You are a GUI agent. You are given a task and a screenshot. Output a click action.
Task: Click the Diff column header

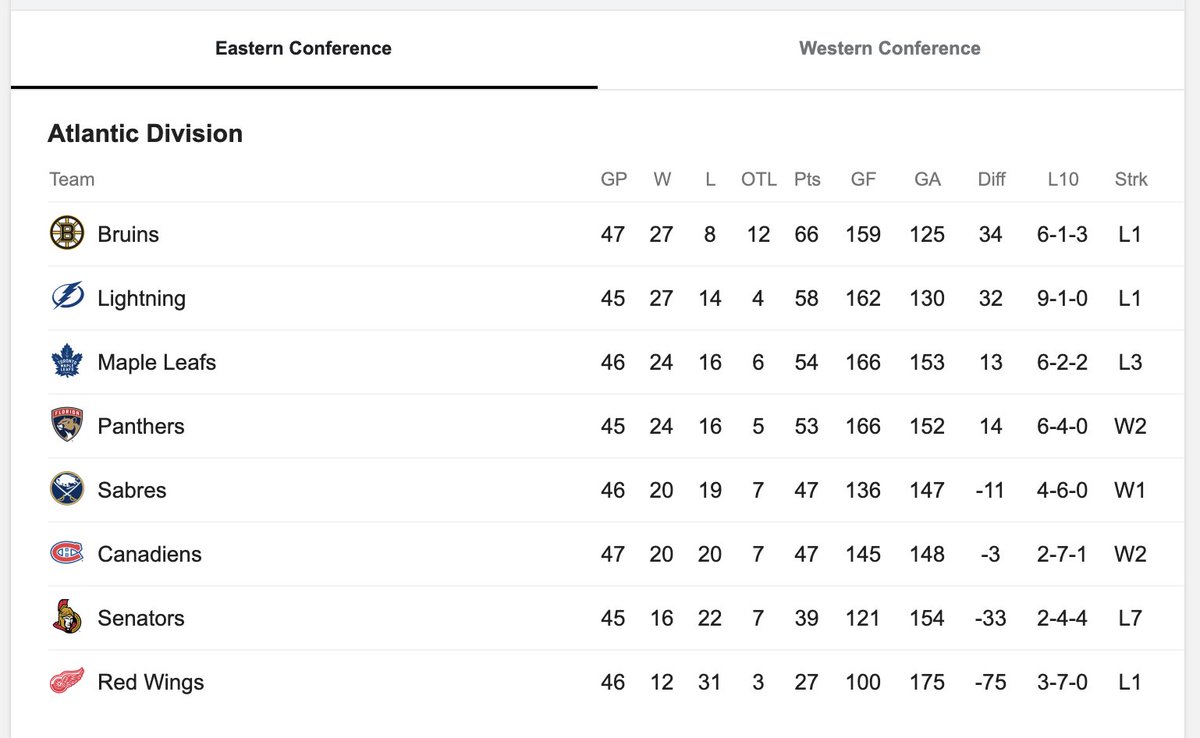991,180
